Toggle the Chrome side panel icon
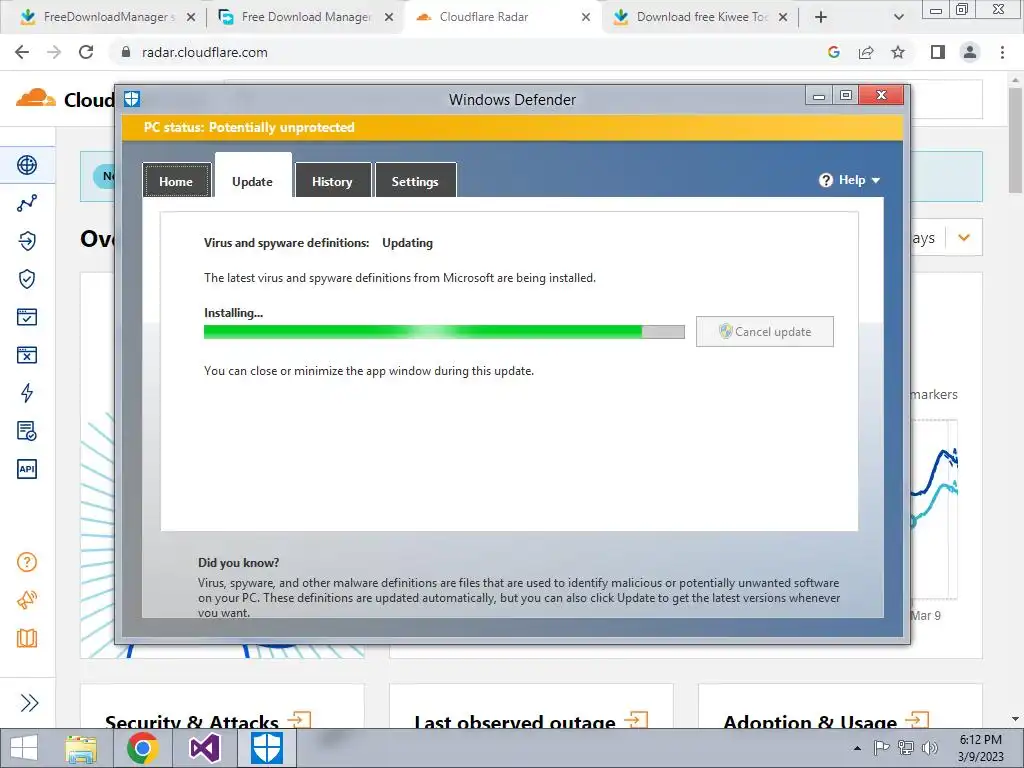The height and width of the screenshot is (768, 1024). click(x=938, y=52)
